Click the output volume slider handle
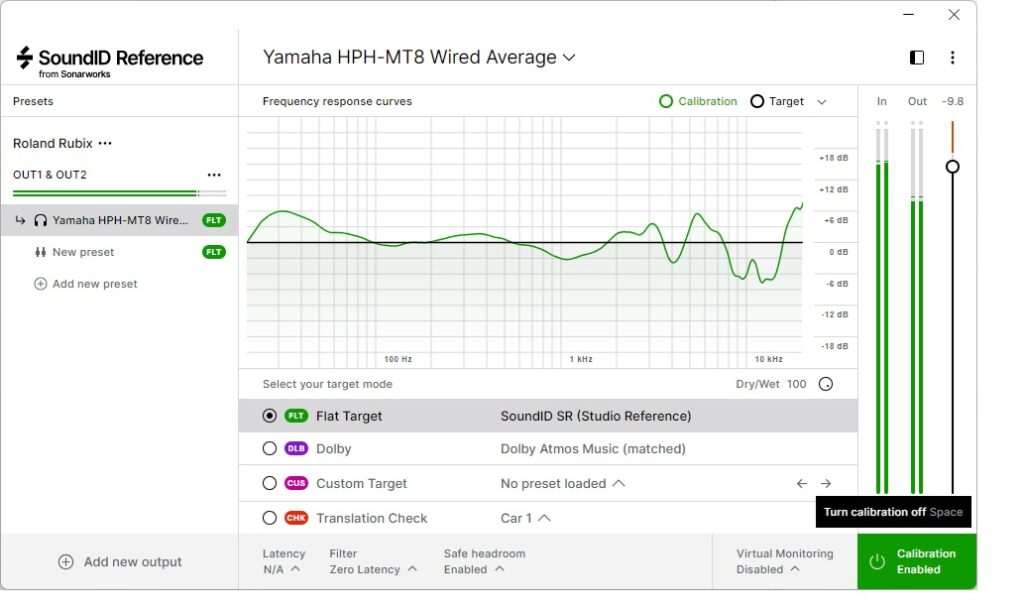The height and width of the screenshot is (611, 1024). tap(952, 167)
